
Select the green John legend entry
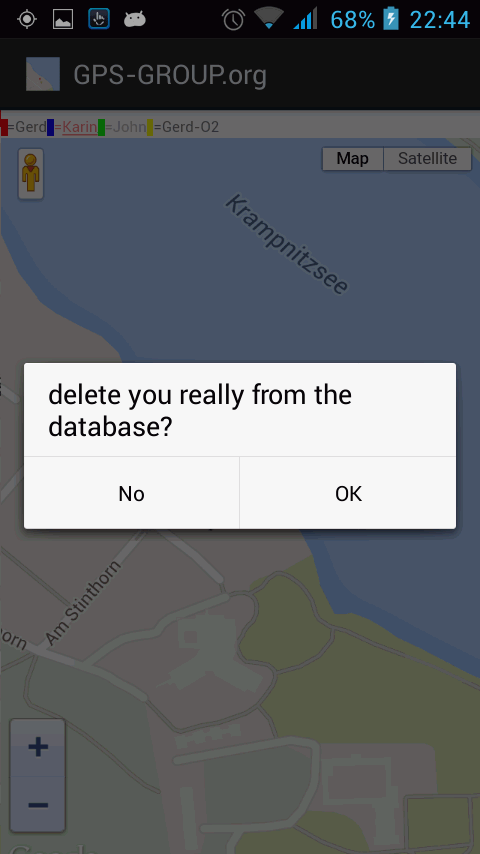[122, 127]
